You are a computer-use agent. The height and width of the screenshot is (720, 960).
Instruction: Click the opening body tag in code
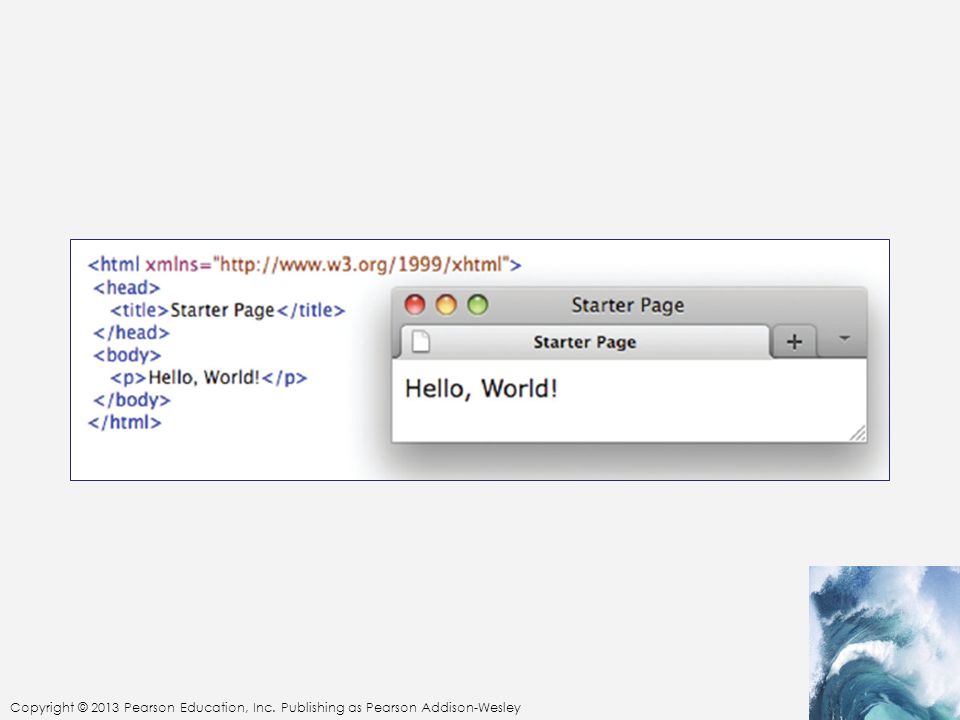(x=127, y=355)
